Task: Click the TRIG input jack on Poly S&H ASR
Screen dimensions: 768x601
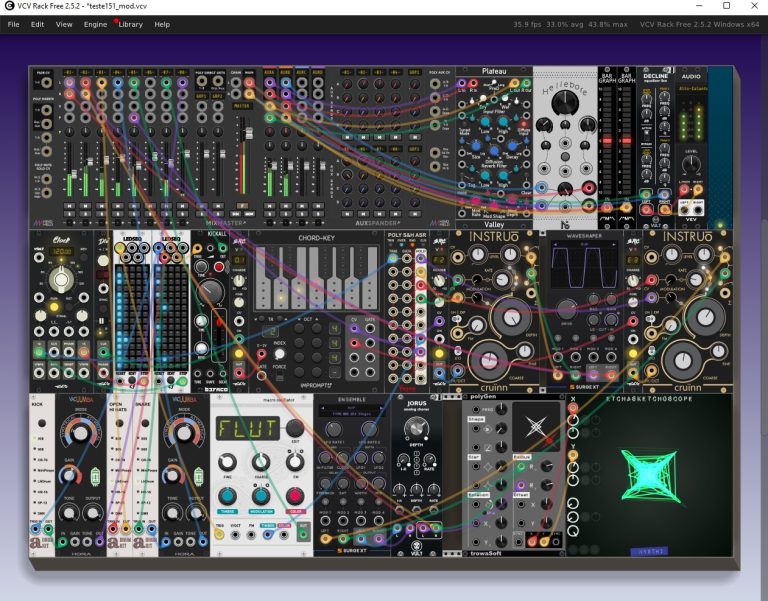Action: click(x=393, y=258)
